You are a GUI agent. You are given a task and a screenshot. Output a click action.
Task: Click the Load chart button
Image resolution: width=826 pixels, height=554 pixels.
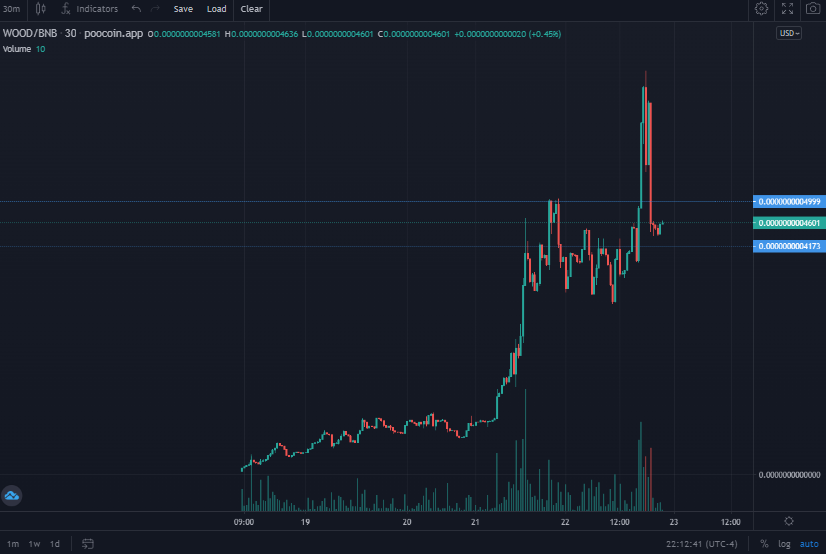pyautogui.click(x=217, y=9)
